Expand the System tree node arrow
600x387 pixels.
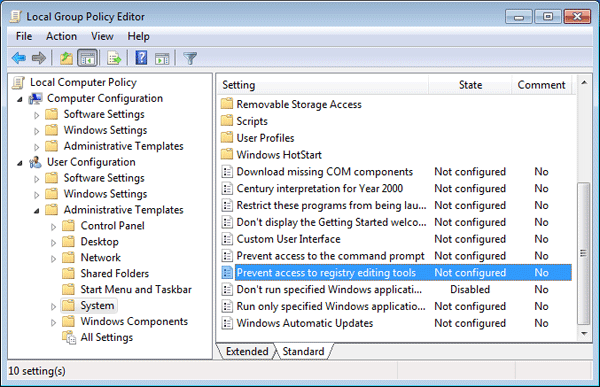pyautogui.click(x=54, y=307)
